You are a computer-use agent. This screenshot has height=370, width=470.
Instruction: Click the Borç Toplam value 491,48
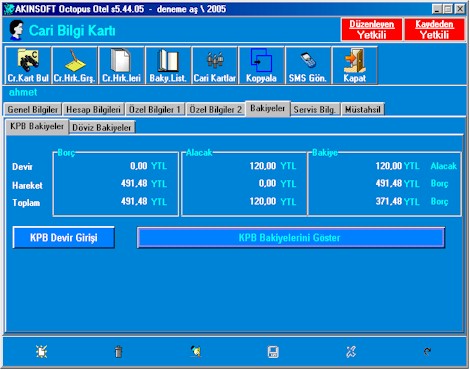click(134, 201)
